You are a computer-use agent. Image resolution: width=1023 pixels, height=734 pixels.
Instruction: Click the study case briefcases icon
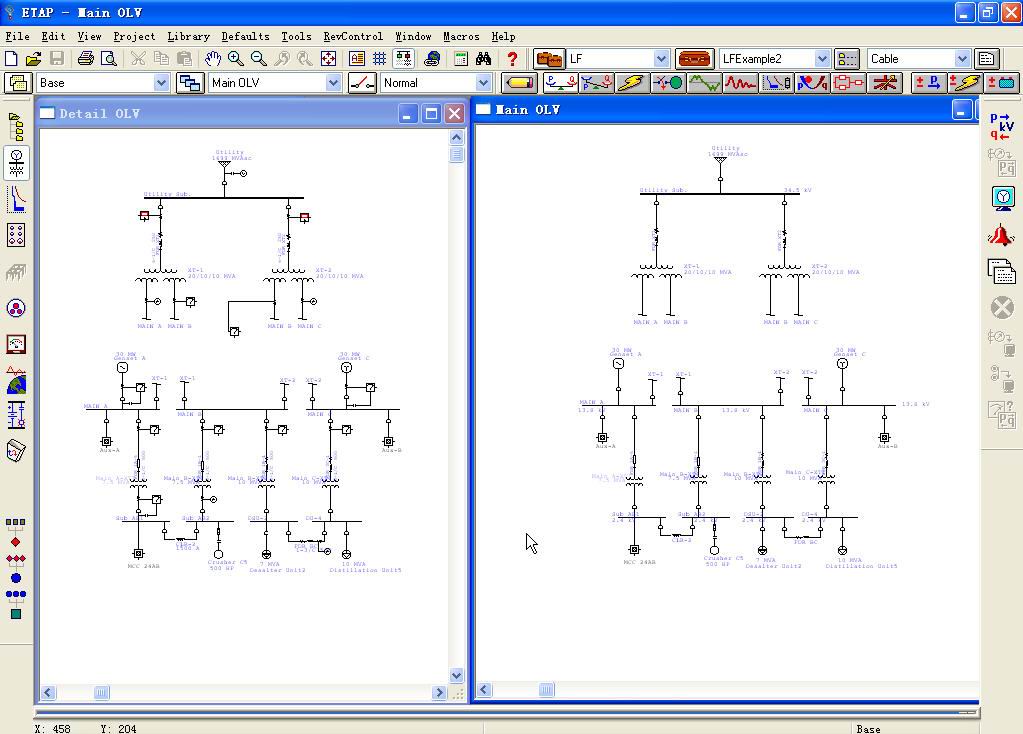pos(549,59)
